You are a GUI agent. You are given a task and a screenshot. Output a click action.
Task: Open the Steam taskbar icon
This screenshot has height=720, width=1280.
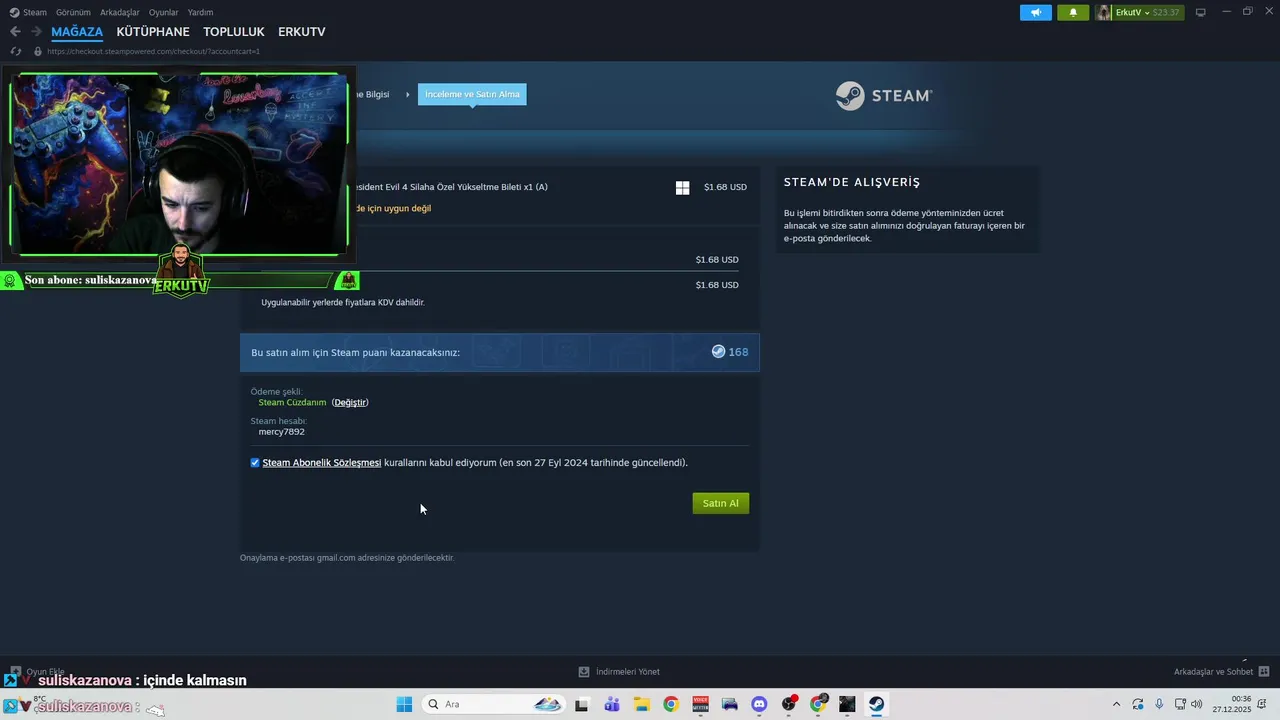pos(876,704)
